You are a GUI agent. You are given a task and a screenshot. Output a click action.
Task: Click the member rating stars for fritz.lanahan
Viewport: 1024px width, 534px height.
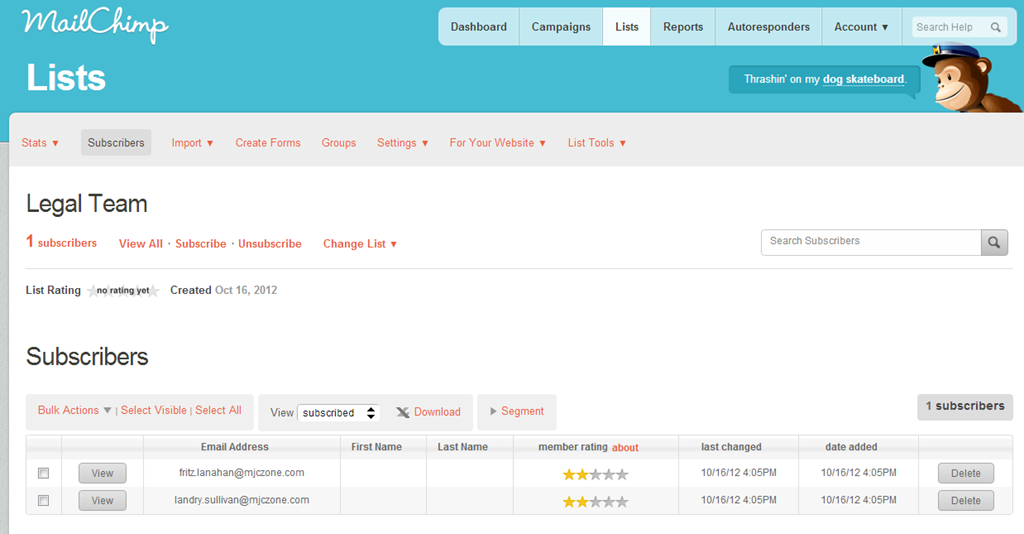point(595,474)
